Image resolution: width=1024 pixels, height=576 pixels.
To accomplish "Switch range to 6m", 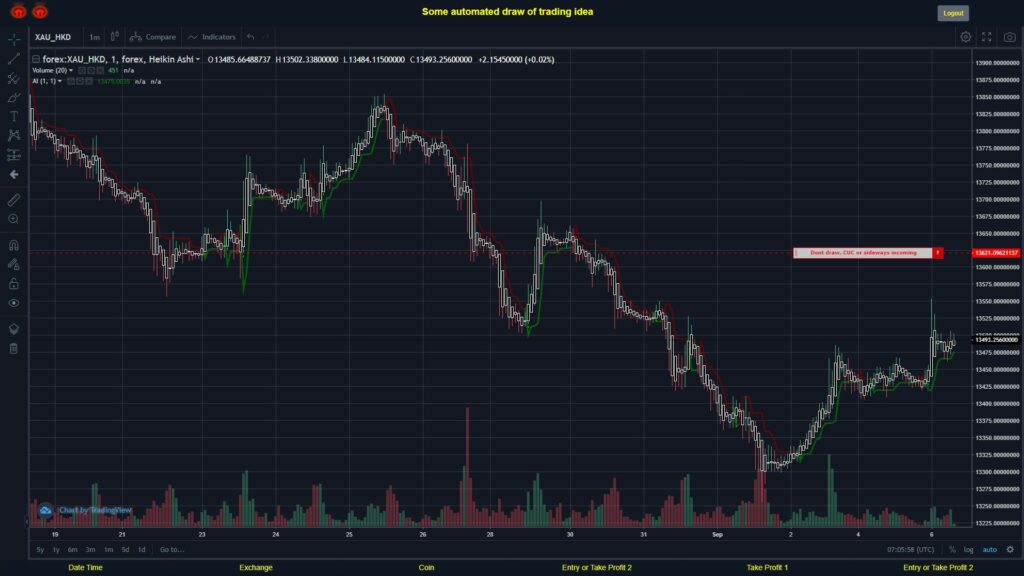I will 72,550.
